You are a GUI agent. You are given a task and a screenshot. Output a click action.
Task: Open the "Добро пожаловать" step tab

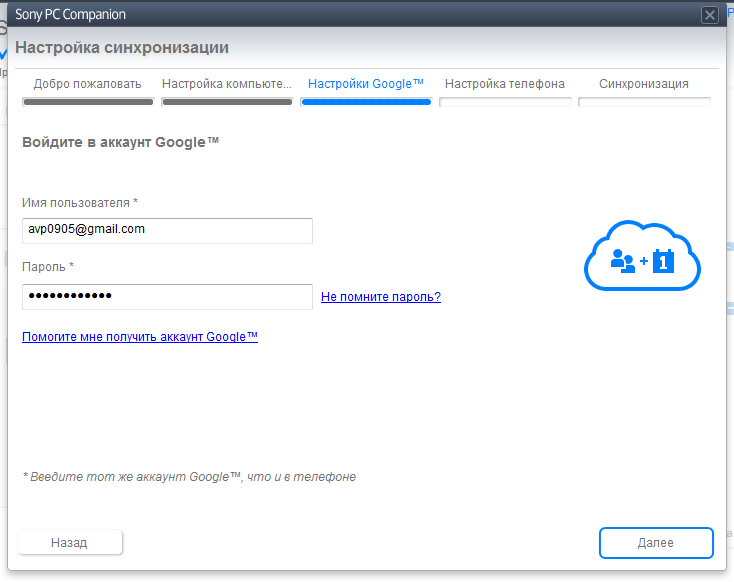88,84
